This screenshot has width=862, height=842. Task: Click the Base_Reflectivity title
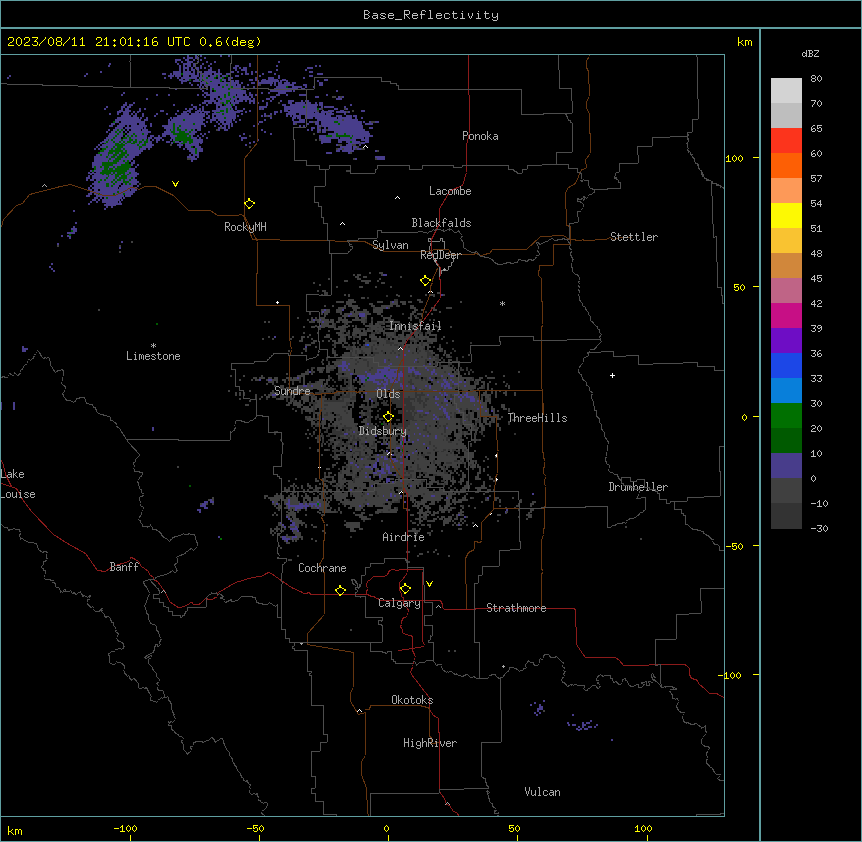431,15
